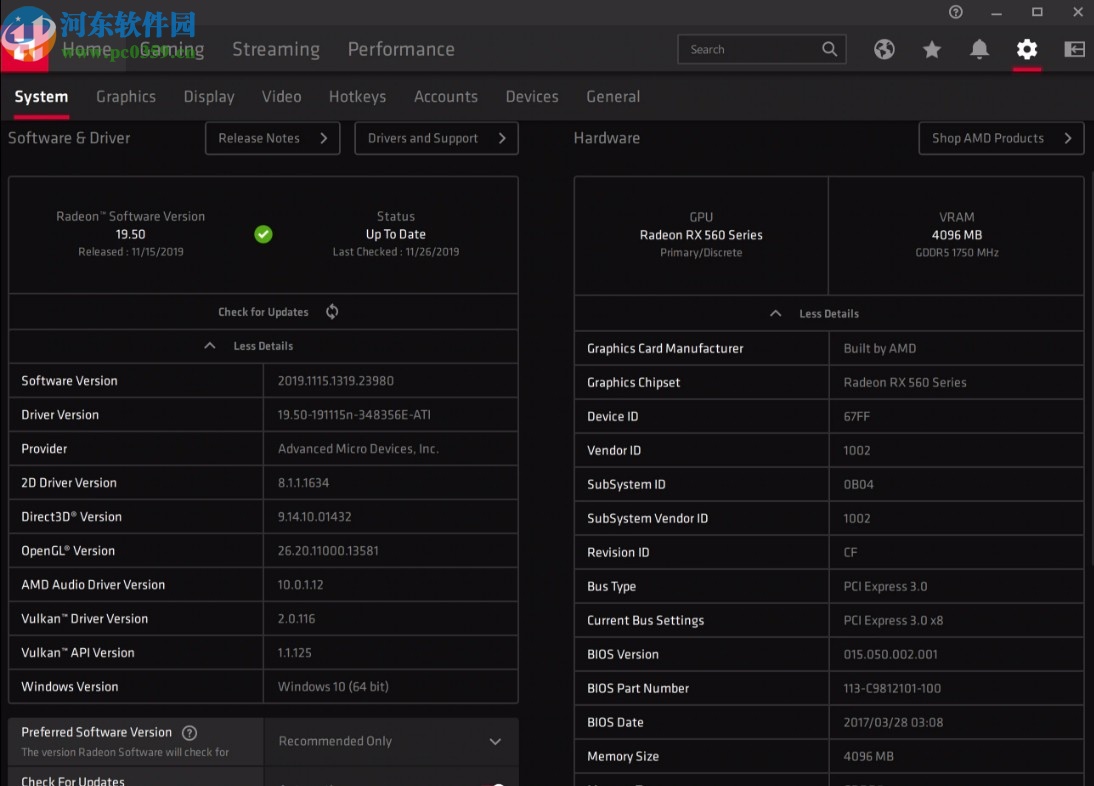Switch to the Hotkeys tab
Viewport: 1094px width, 786px height.
[x=357, y=97]
